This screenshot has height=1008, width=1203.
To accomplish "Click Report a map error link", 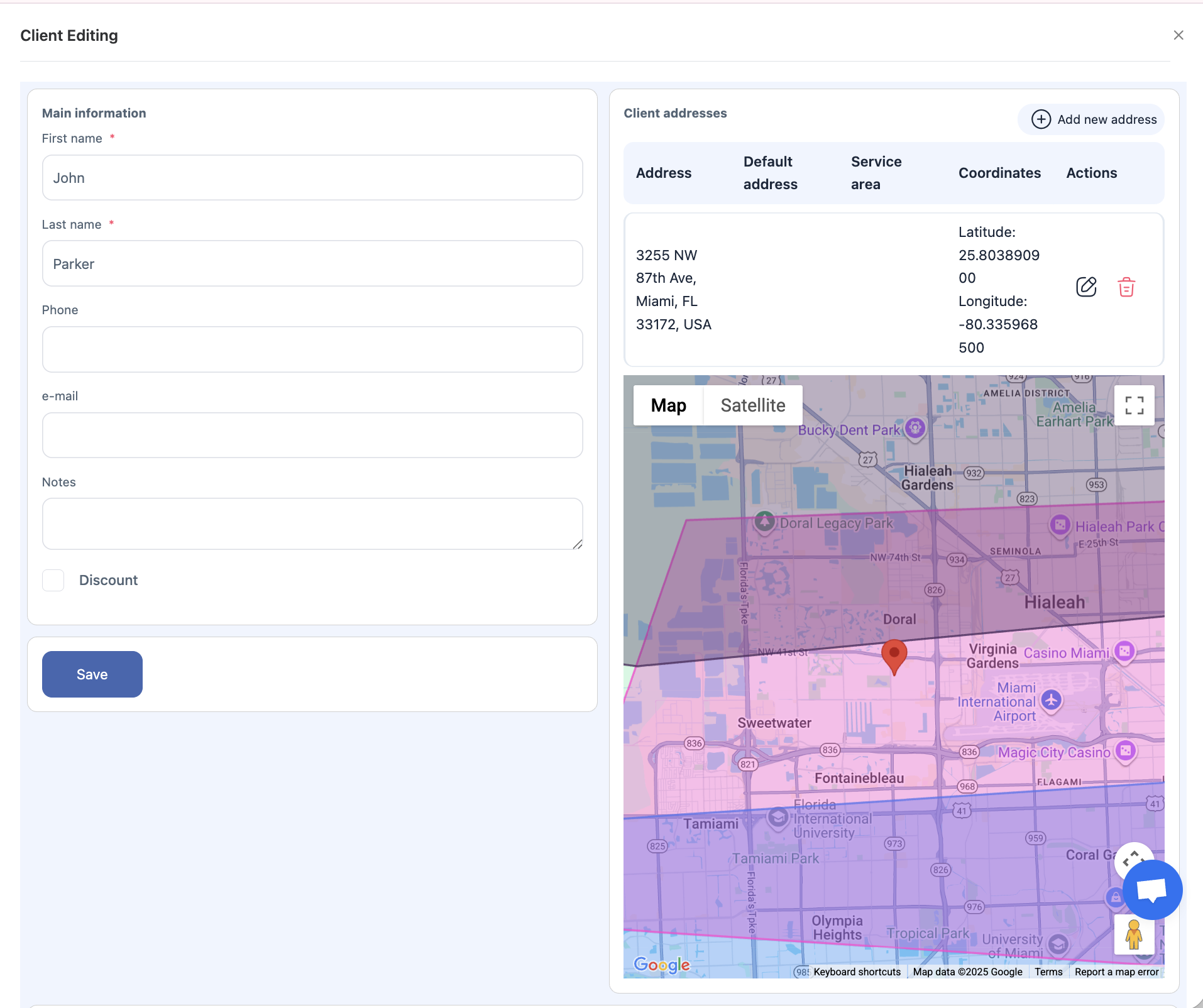I will [x=1116, y=972].
